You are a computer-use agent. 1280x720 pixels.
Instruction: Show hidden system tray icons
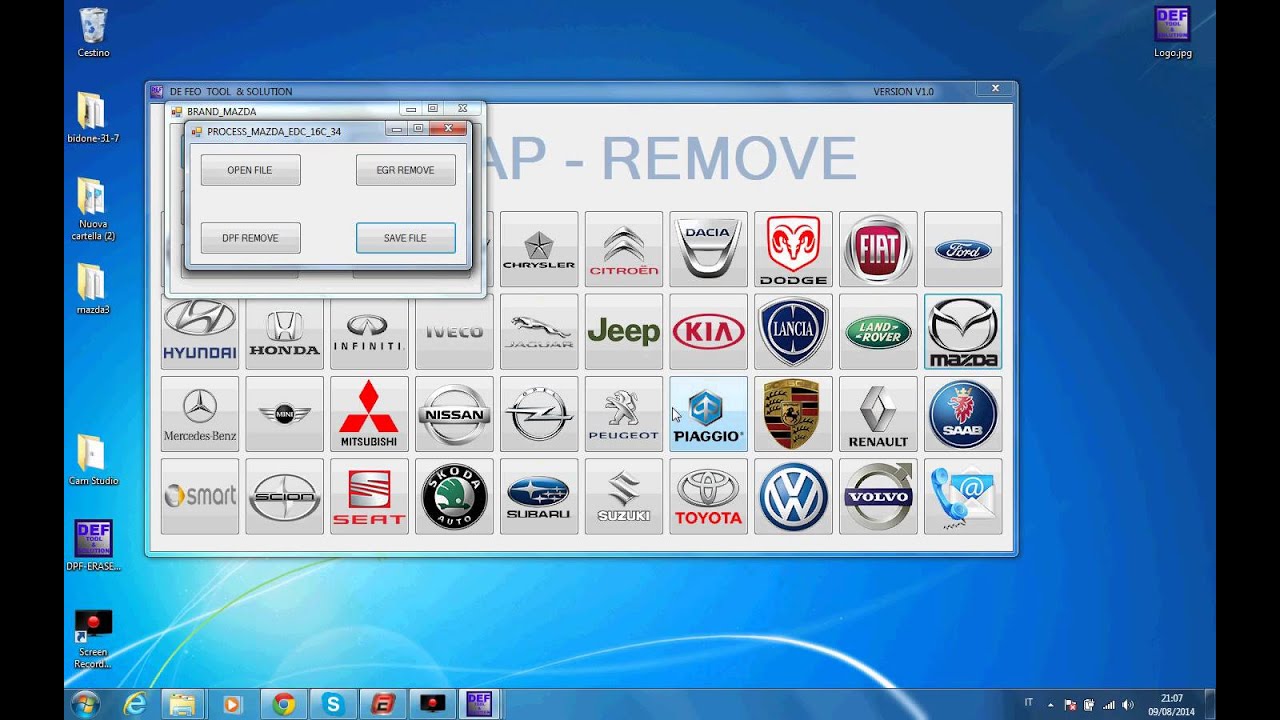pos(1050,705)
